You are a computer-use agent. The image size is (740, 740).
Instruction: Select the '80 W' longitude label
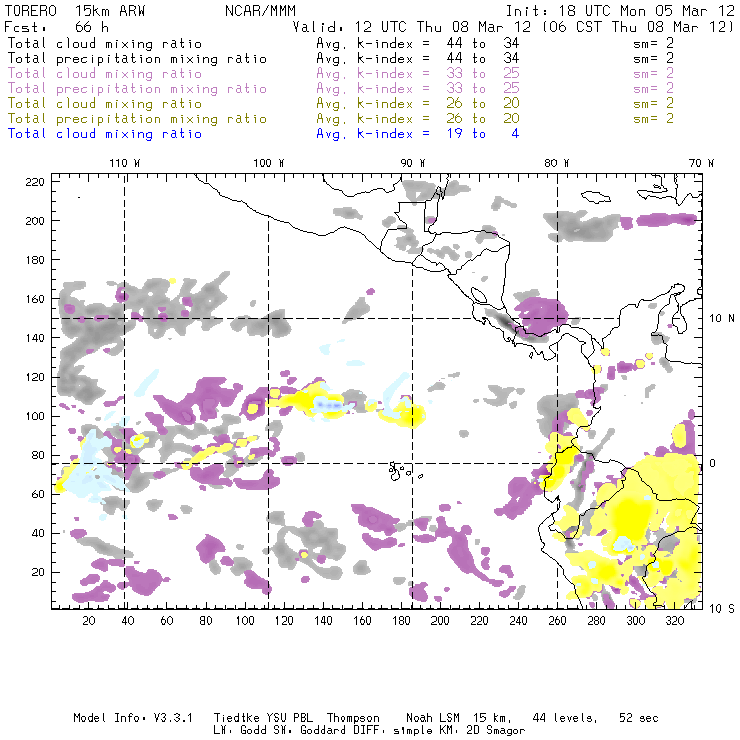557,163
